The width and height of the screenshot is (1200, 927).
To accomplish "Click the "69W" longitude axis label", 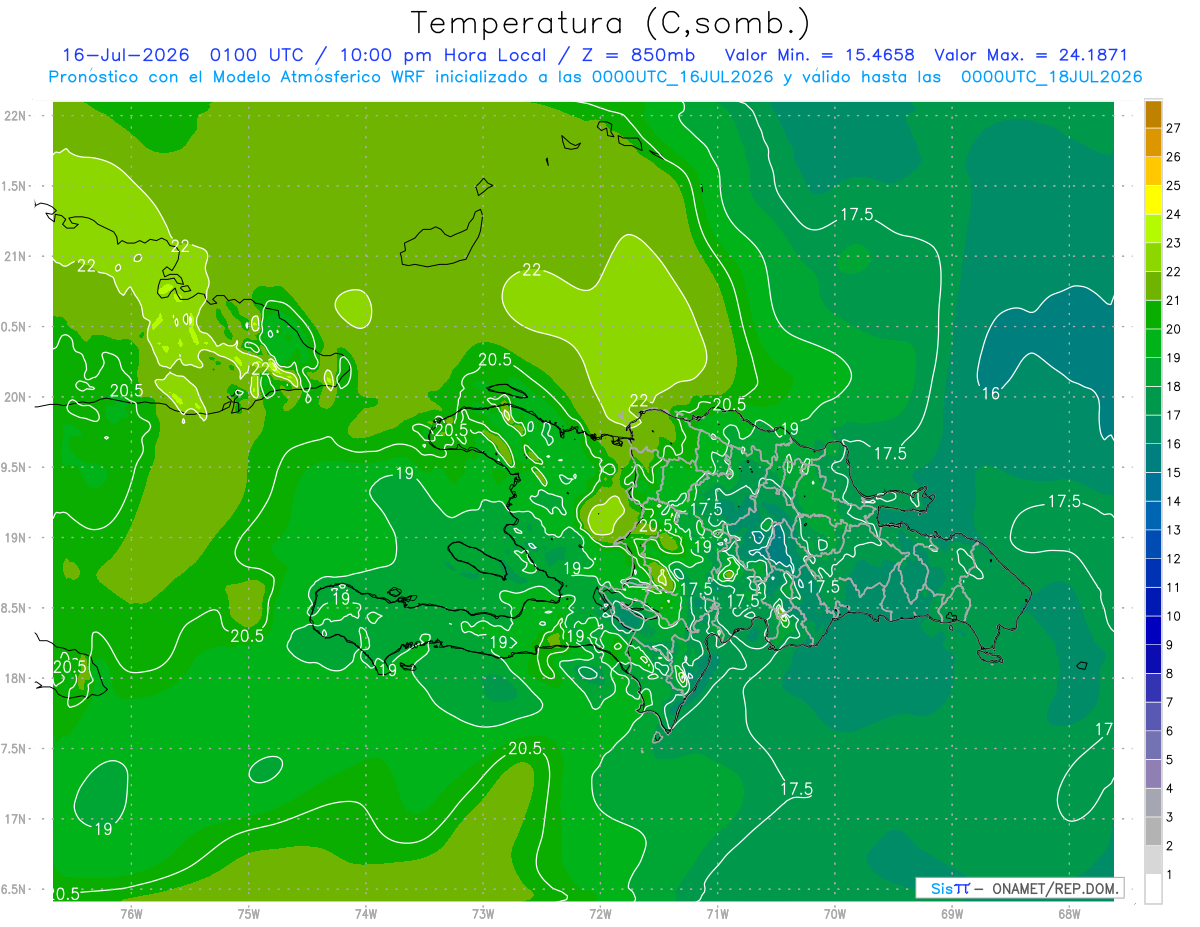I will 951,913.
